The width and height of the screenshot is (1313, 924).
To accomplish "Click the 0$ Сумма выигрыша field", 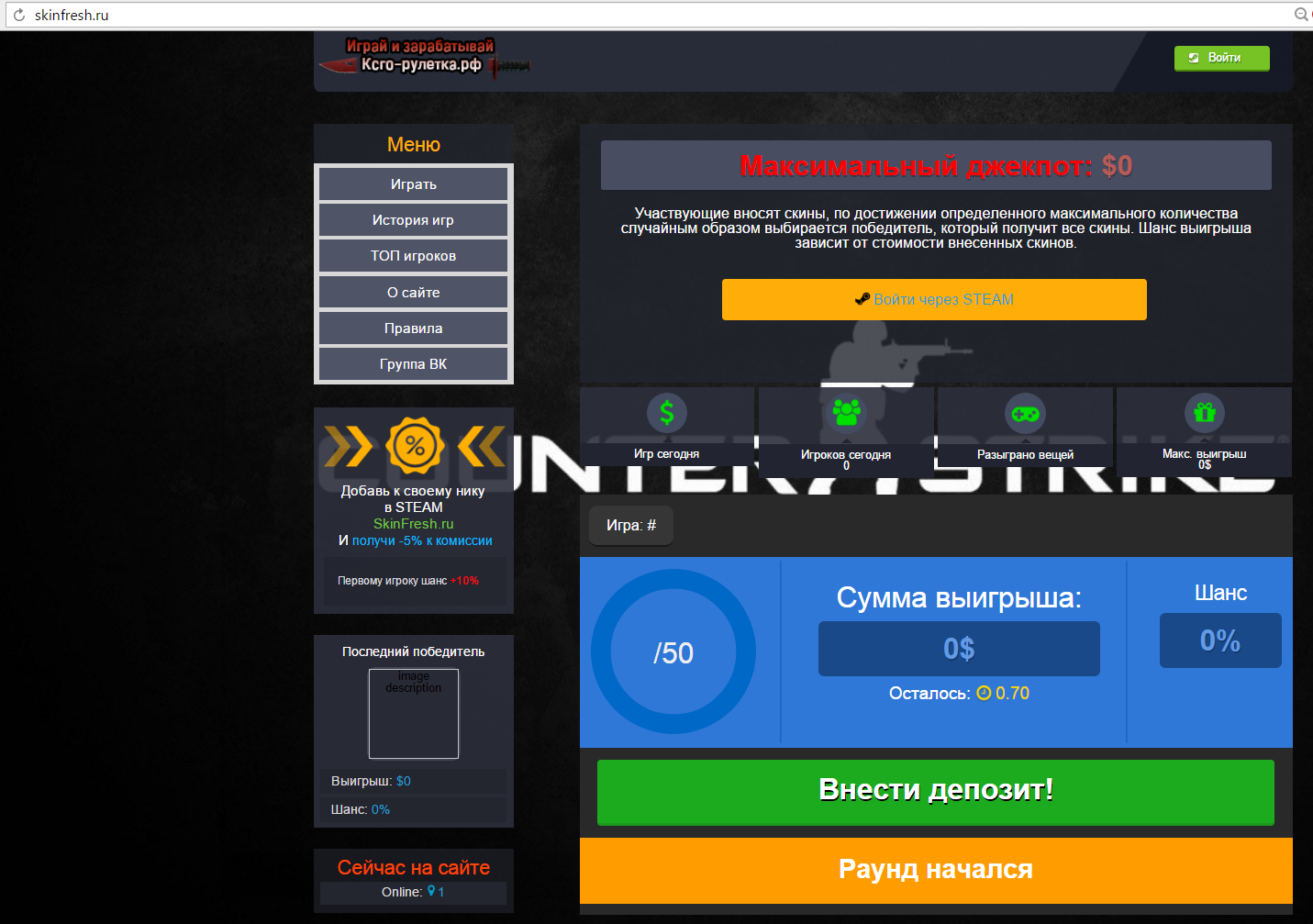I will pyautogui.click(x=959, y=649).
